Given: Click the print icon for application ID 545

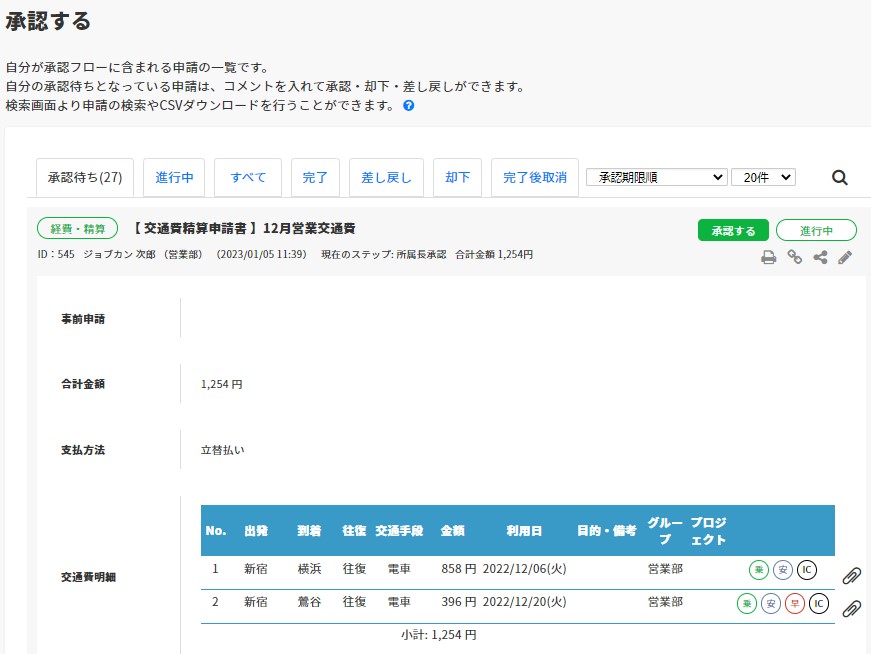Looking at the screenshot, I should click(x=768, y=257).
